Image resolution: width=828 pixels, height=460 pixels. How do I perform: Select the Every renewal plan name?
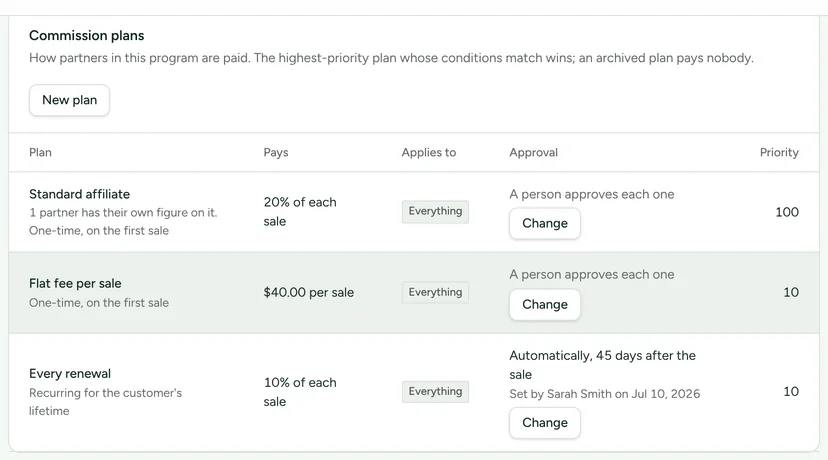click(x=70, y=373)
